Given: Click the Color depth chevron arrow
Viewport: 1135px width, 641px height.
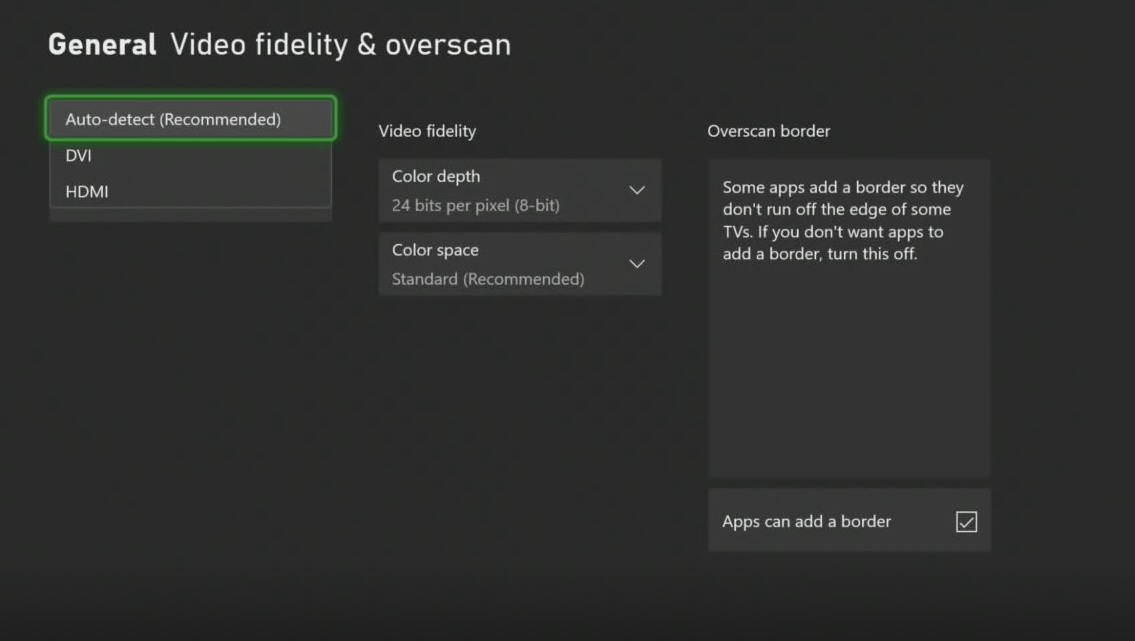Looking at the screenshot, I should click(x=637, y=190).
